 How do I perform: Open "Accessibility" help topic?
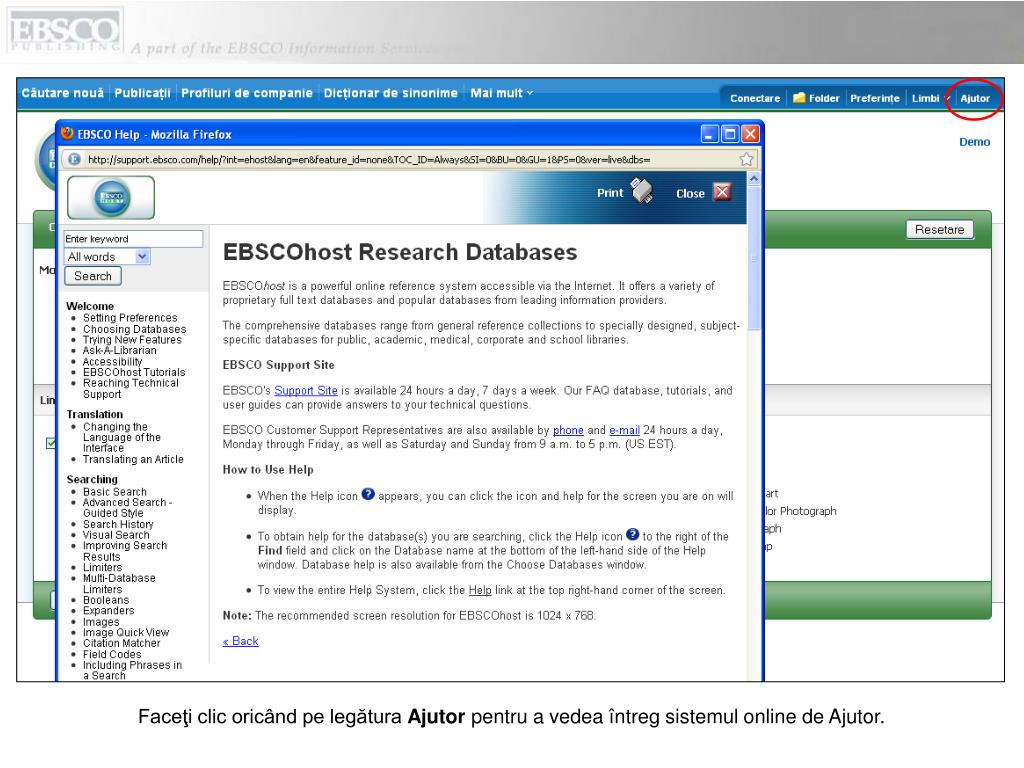coord(112,362)
